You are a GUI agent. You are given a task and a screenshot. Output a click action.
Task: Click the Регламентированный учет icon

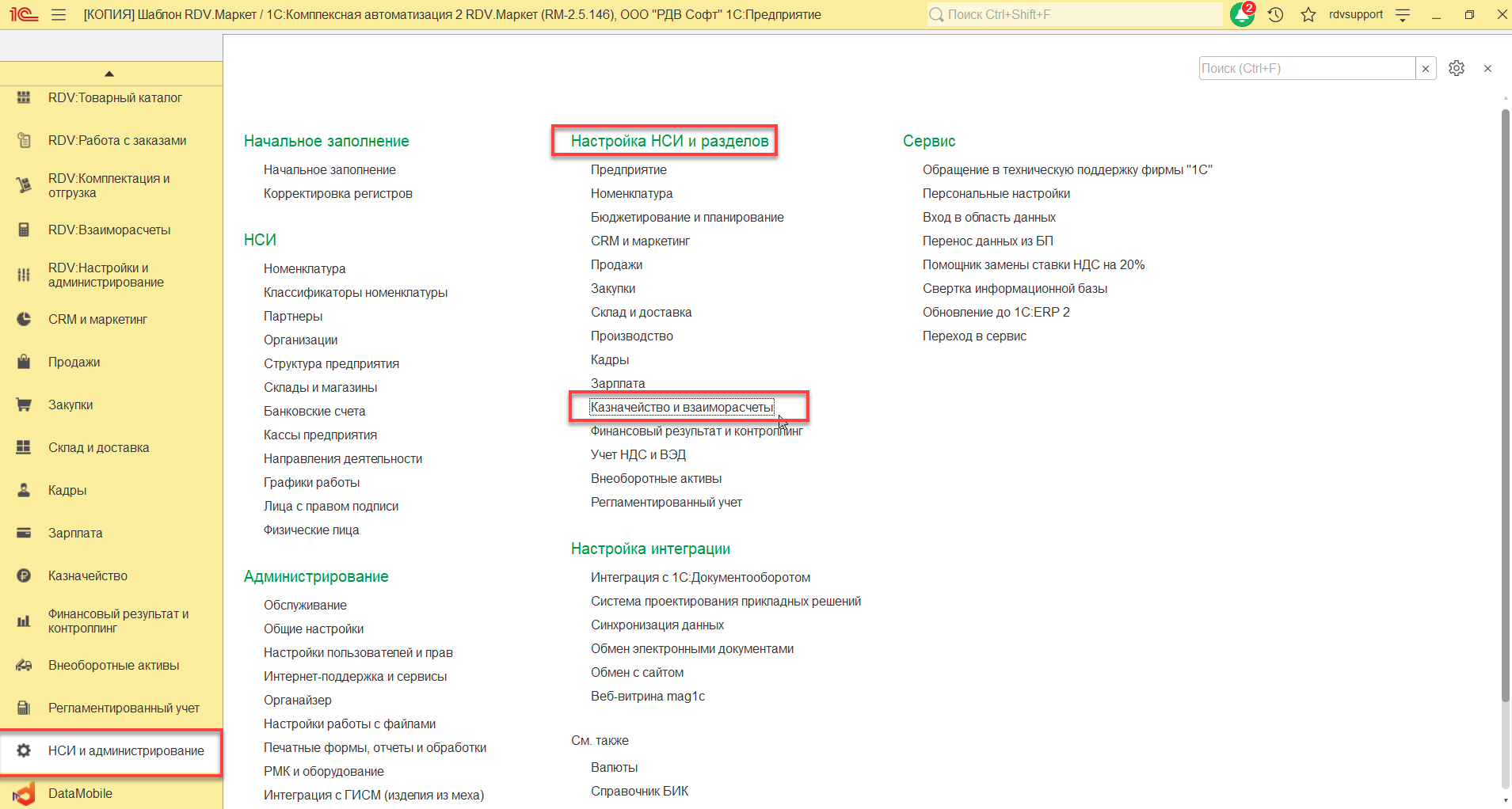pyautogui.click(x=24, y=708)
